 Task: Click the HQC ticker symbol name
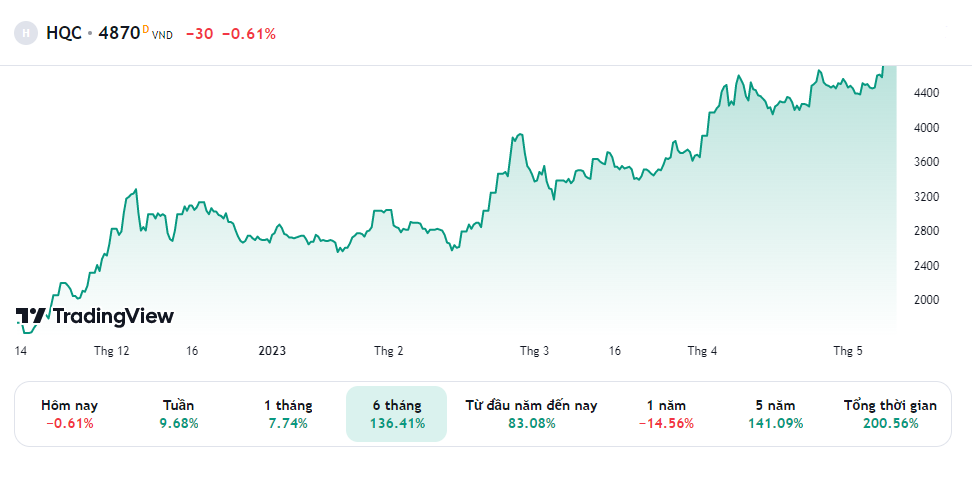pos(64,33)
